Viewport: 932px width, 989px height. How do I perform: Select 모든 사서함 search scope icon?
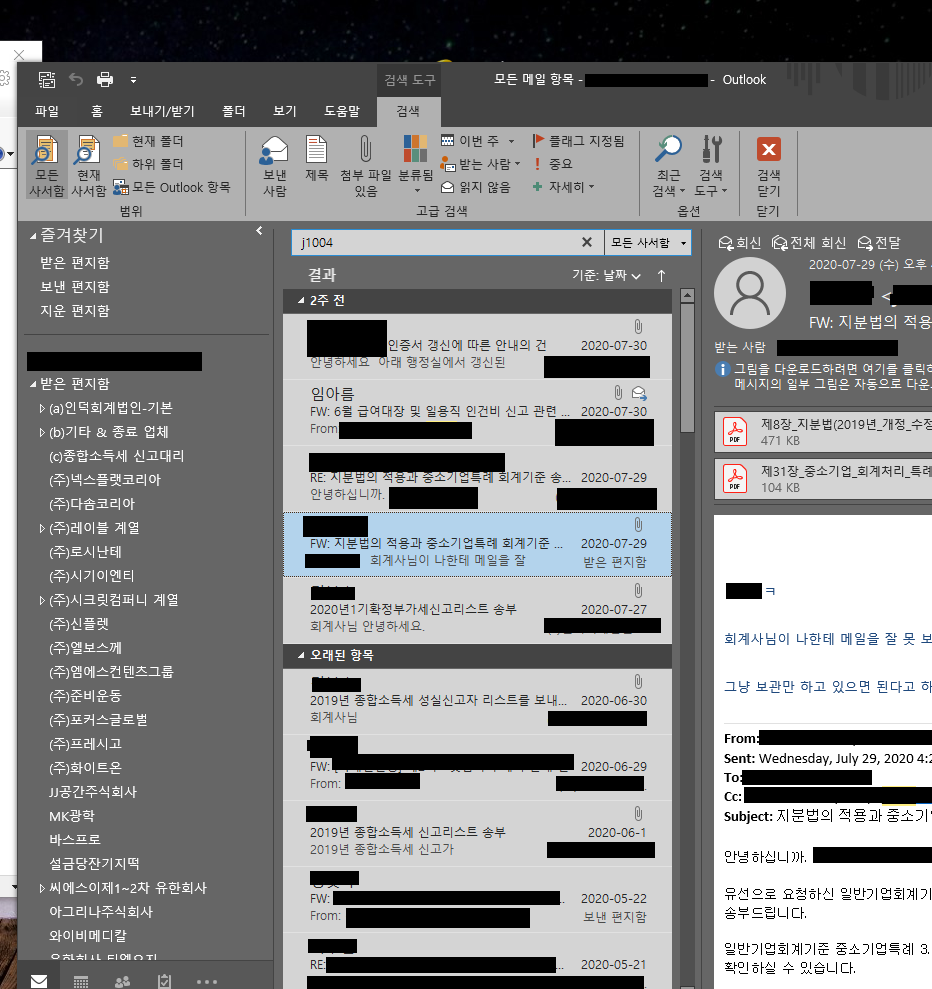click(47, 165)
